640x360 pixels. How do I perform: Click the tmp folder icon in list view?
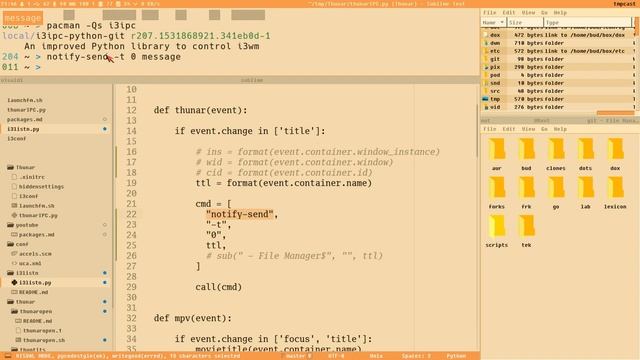486,99
